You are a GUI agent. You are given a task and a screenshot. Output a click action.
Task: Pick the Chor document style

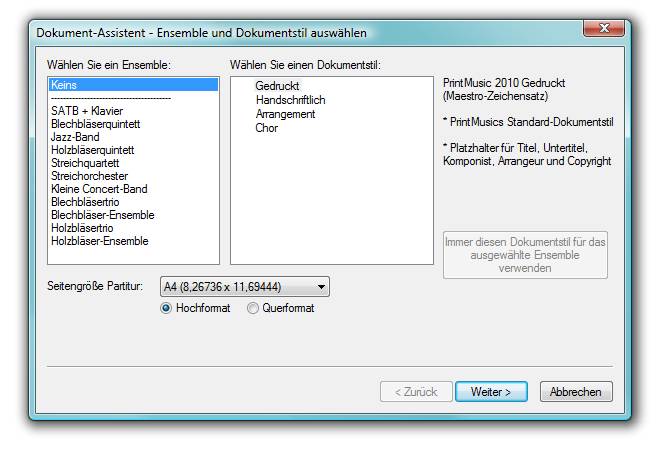click(267, 128)
